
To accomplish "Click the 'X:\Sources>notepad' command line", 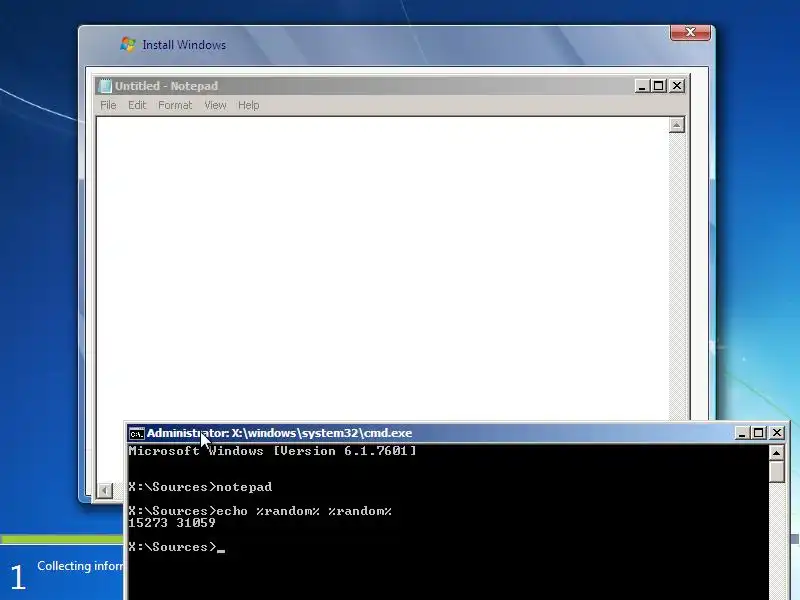I will pyautogui.click(x=200, y=487).
